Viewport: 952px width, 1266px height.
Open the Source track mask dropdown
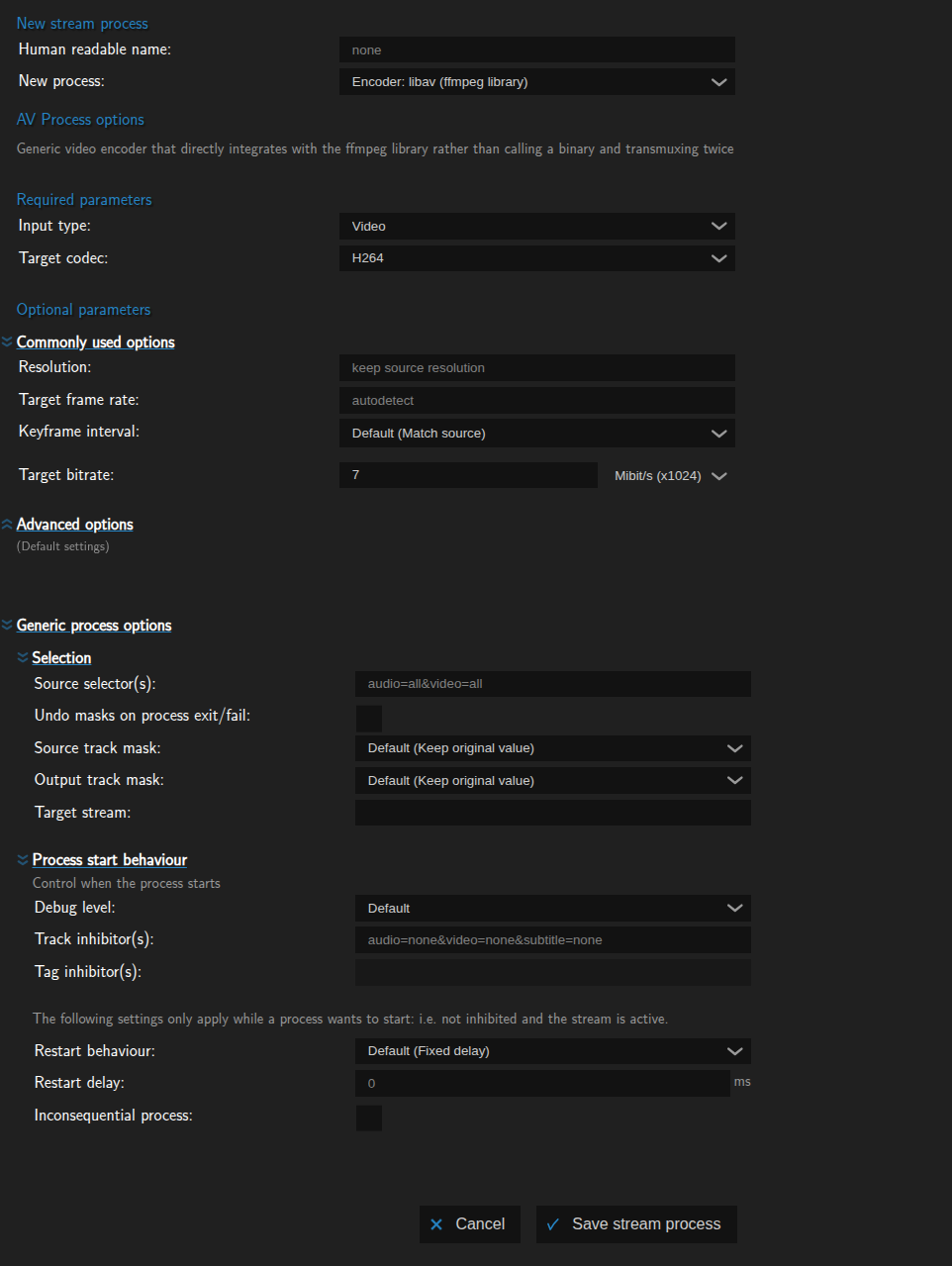click(553, 748)
